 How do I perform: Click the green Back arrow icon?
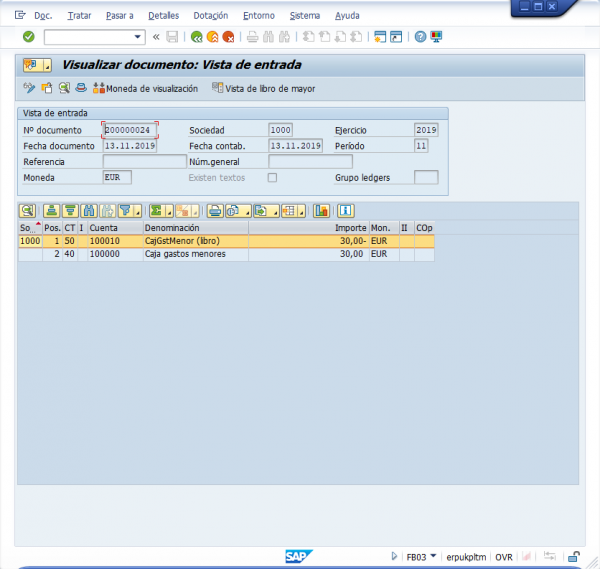[x=197, y=37]
